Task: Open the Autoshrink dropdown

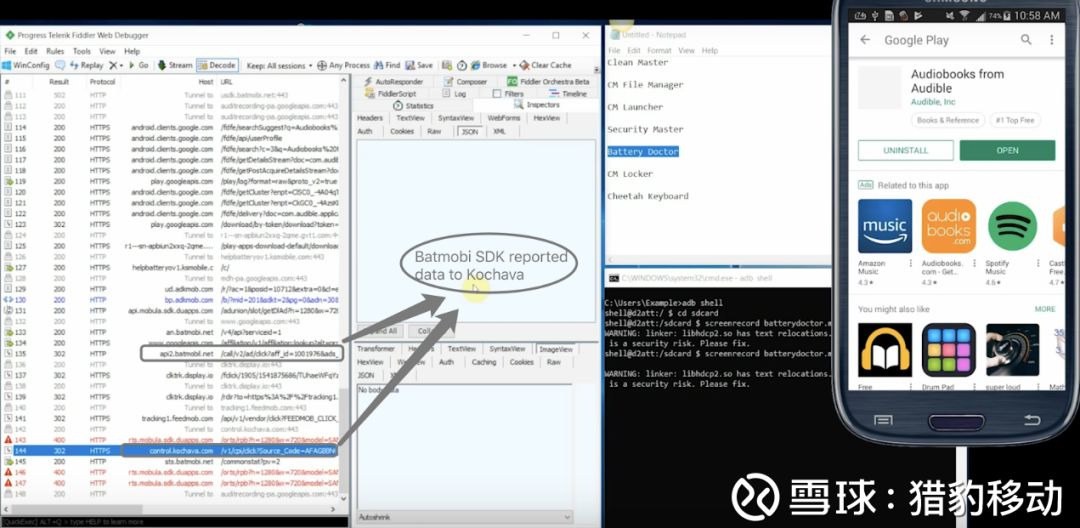Action: point(465,516)
